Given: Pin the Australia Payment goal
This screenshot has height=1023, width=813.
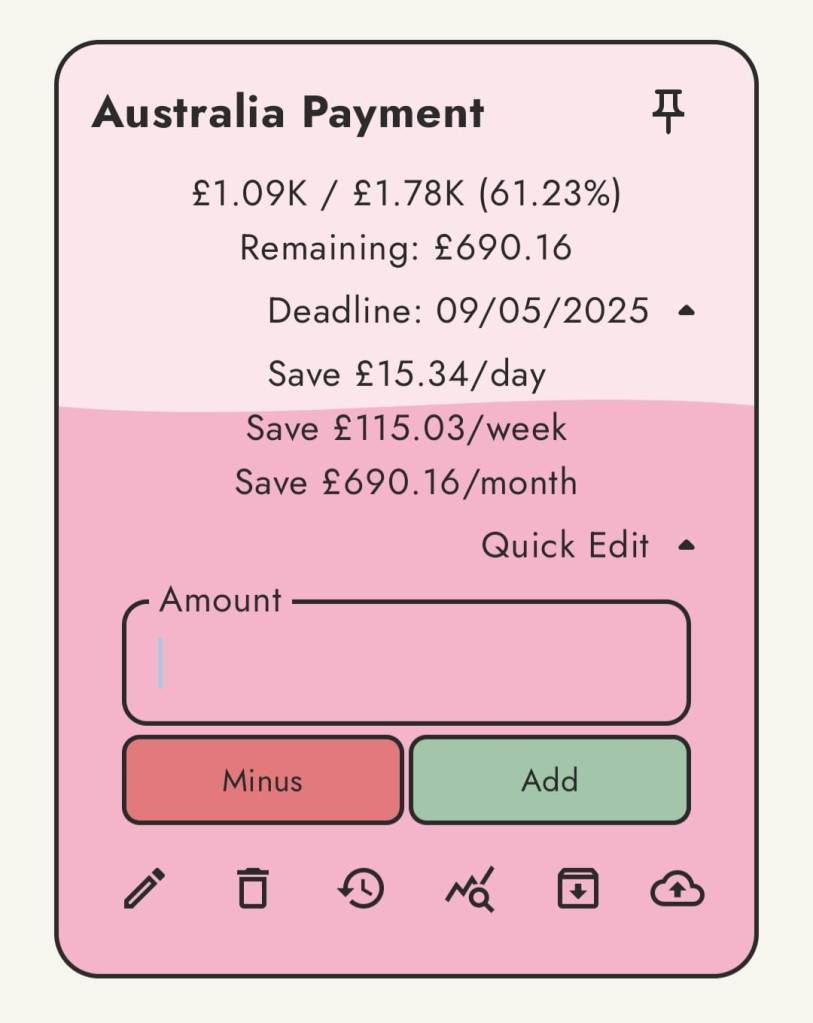Looking at the screenshot, I should 668,111.
